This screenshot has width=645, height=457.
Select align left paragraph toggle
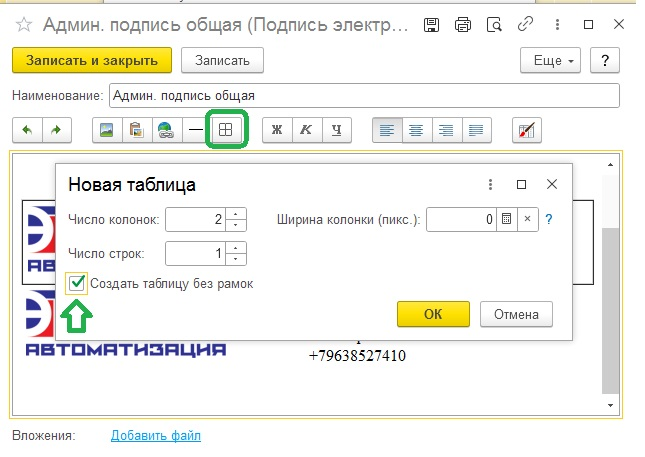[x=386, y=130]
